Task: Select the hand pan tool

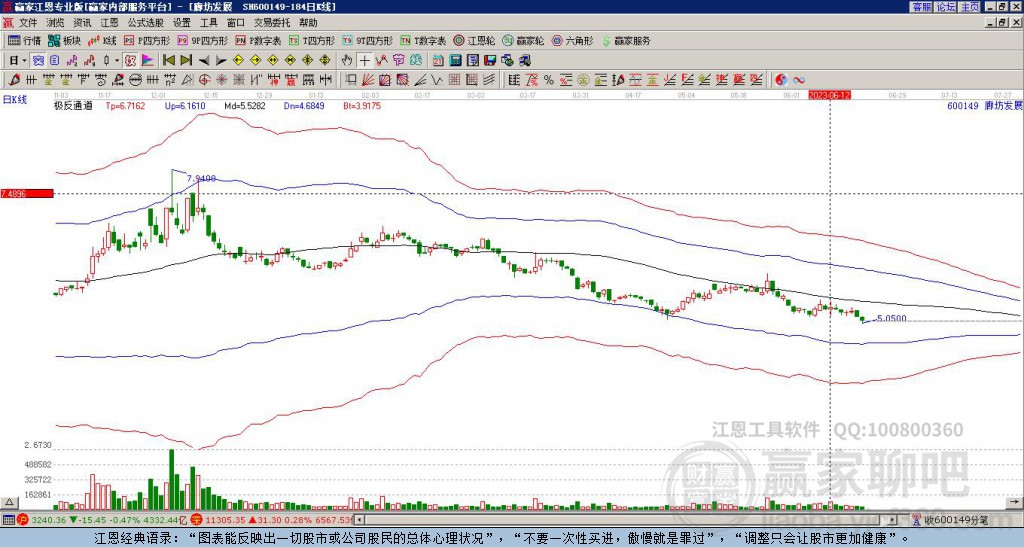Action: (x=347, y=61)
